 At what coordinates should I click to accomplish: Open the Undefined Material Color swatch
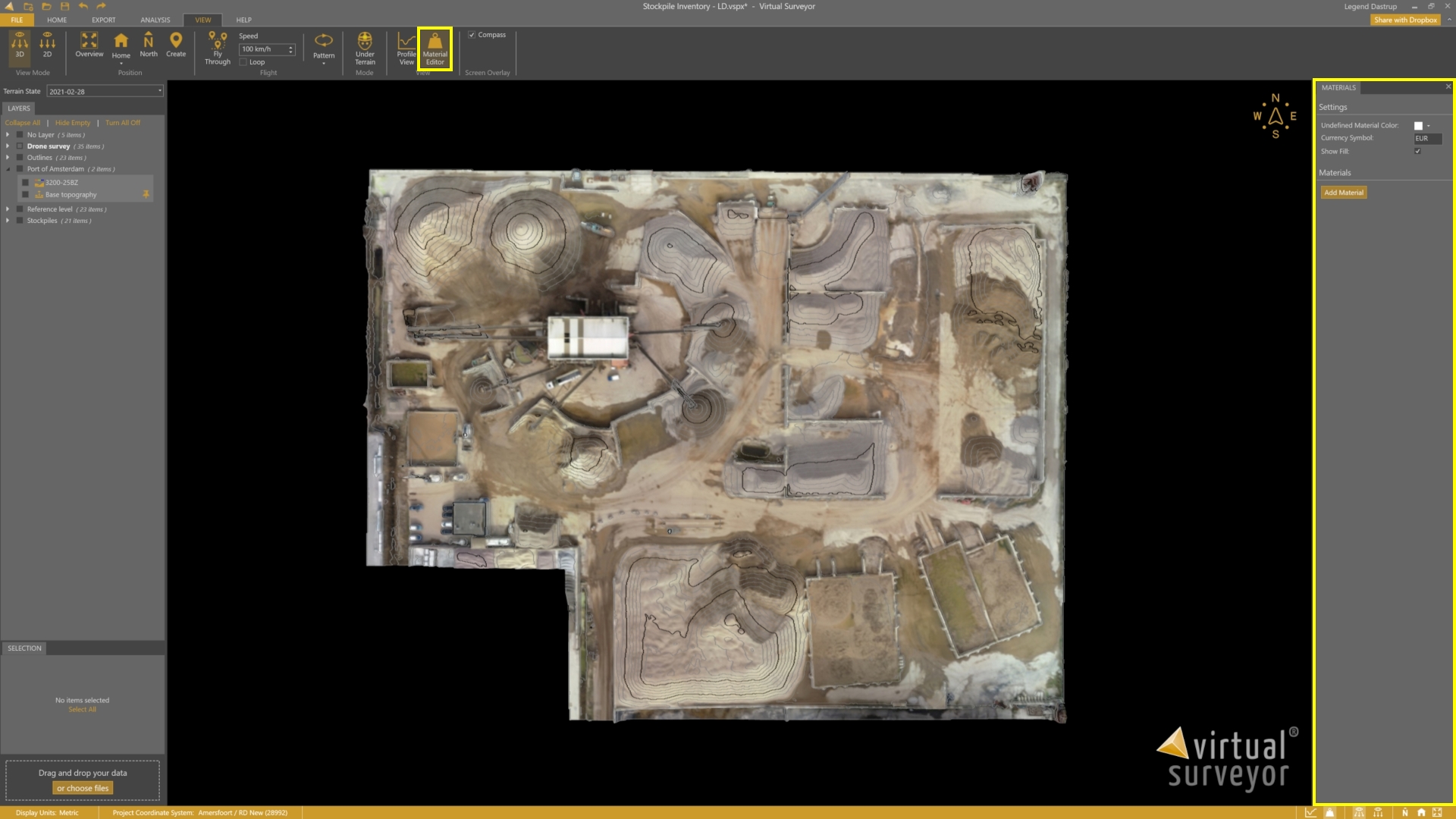(x=1418, y=125)
